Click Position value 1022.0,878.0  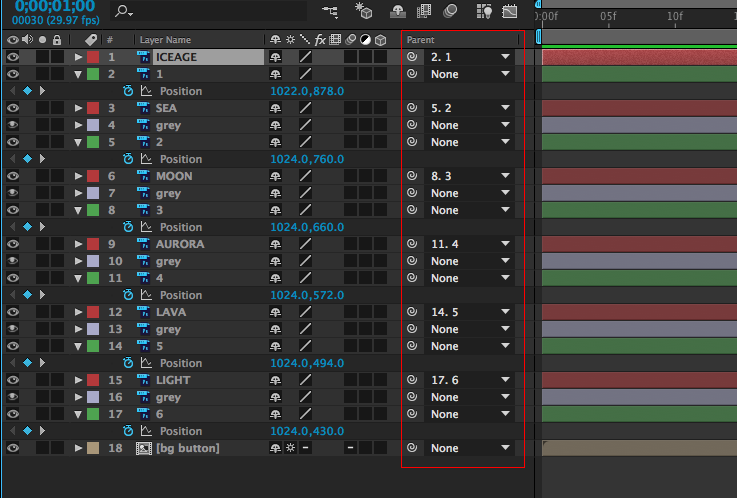point(307,91)
